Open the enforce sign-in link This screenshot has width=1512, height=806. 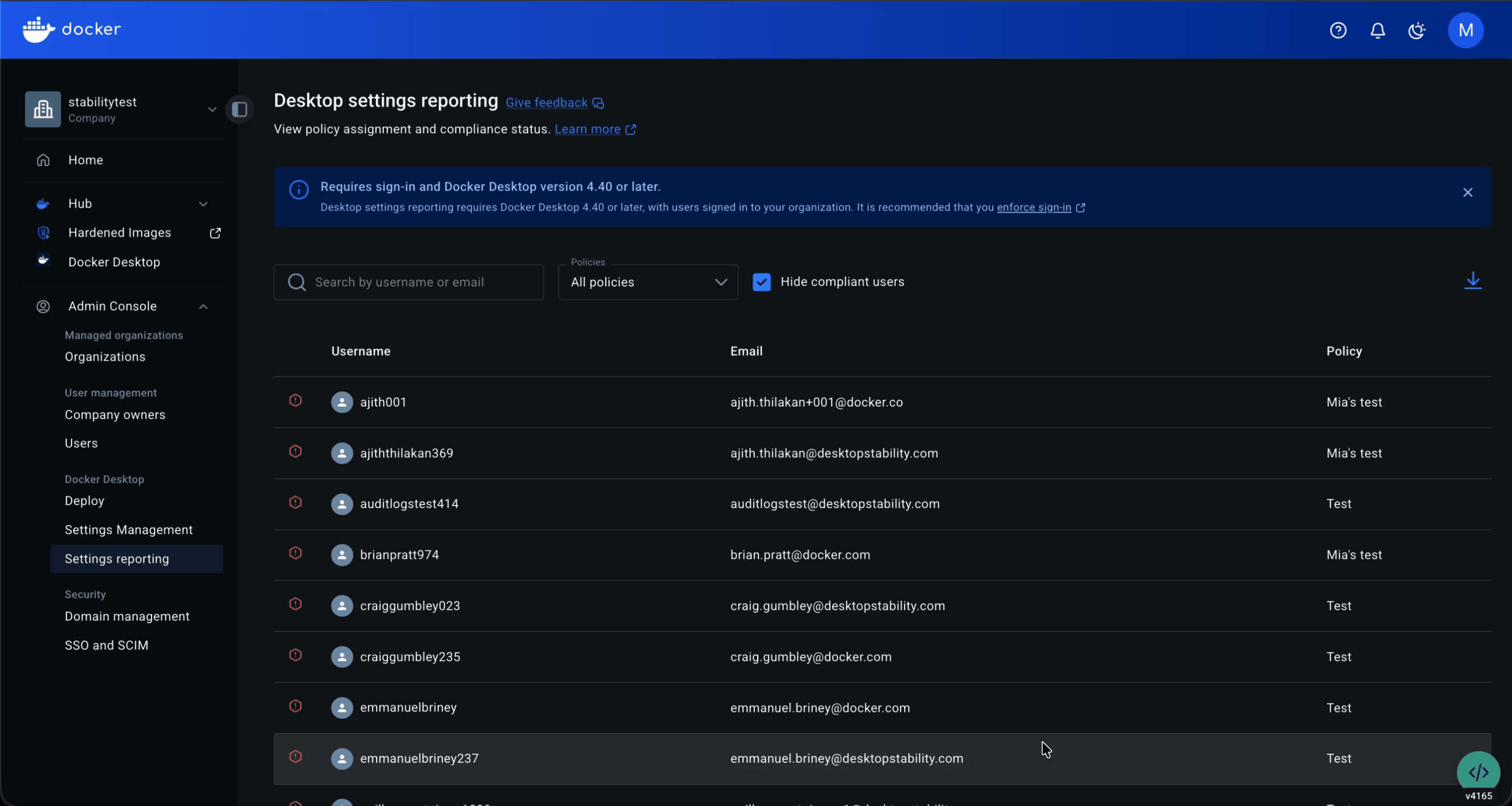pyautogui.click(x=1034, y=207)
